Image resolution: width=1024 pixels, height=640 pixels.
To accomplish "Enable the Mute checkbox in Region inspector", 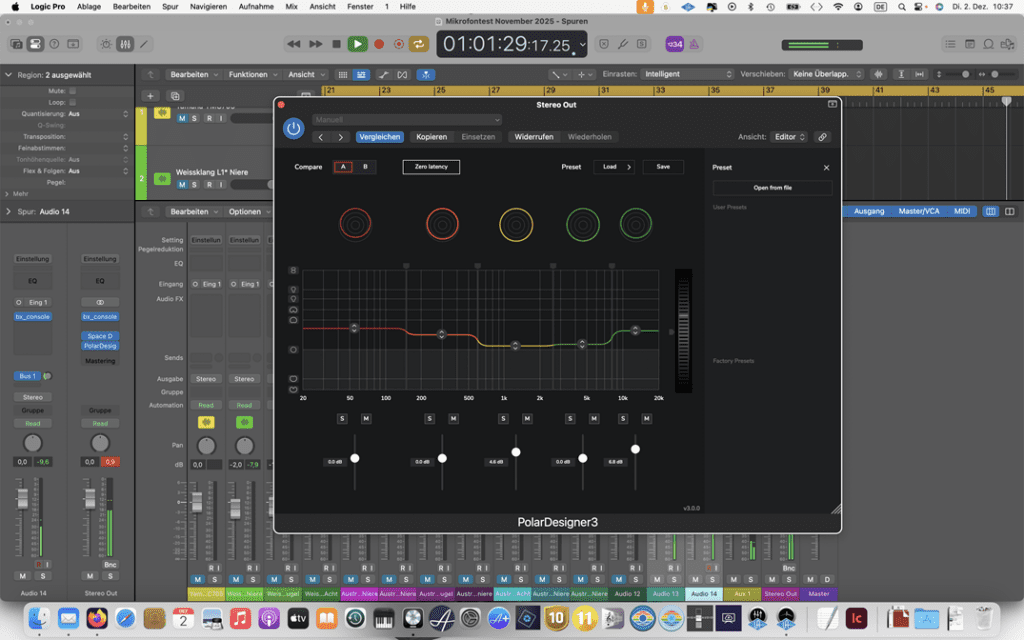I will click(x=72, y=90).
